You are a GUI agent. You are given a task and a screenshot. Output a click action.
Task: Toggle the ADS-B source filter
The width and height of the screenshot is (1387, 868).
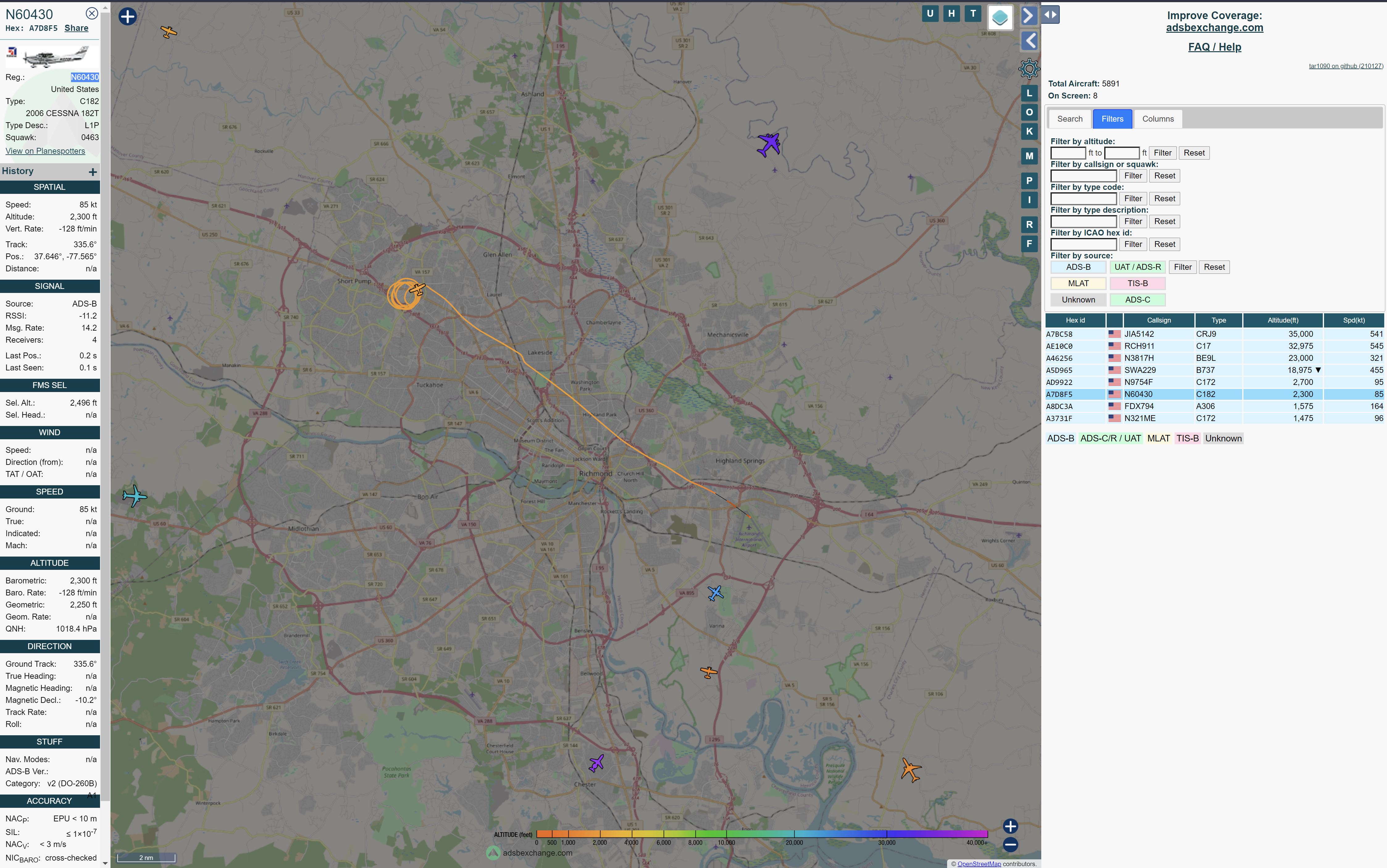pyautogui.click(x=1078, y=267)
